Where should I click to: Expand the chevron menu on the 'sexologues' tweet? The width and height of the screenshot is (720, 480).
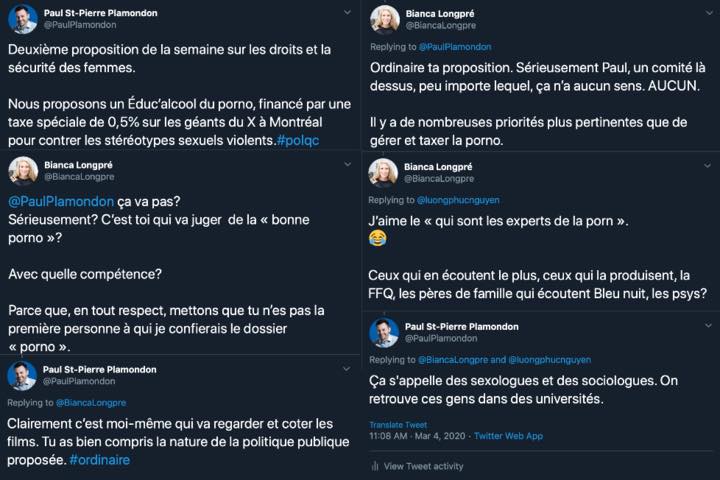708,325
